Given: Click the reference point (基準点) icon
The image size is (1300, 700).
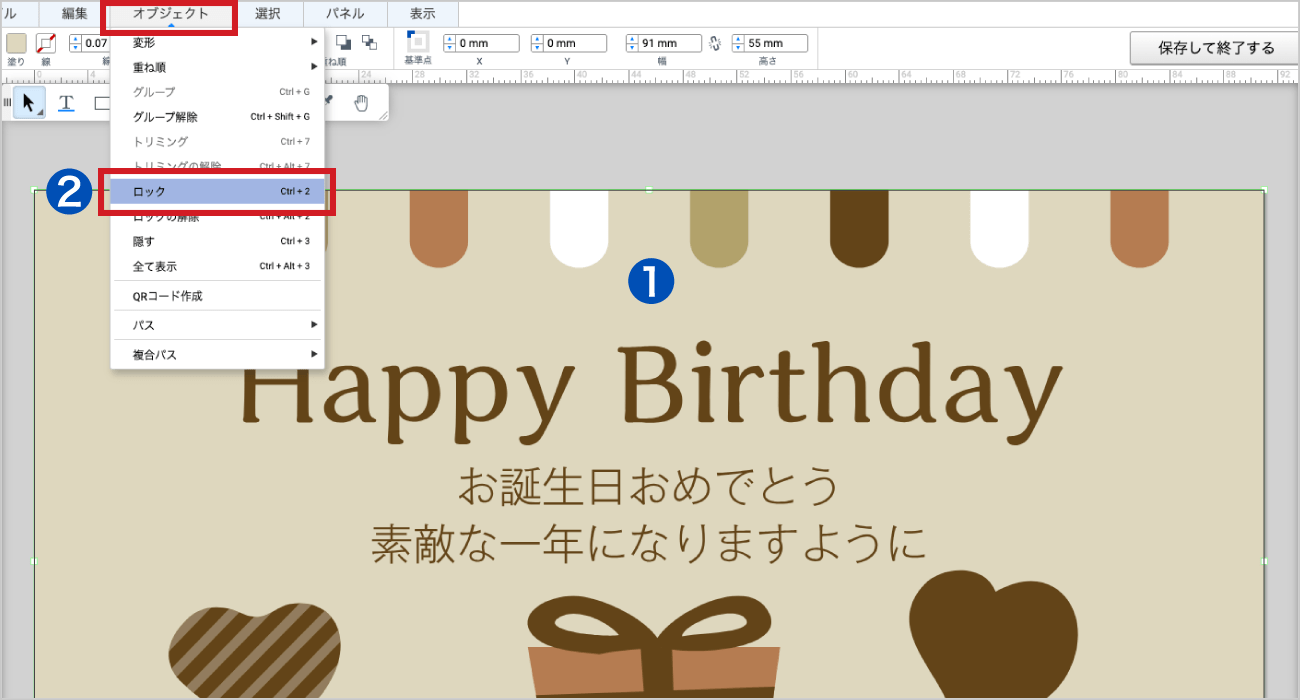Looking at the screenshot, I should coord(417,42).
